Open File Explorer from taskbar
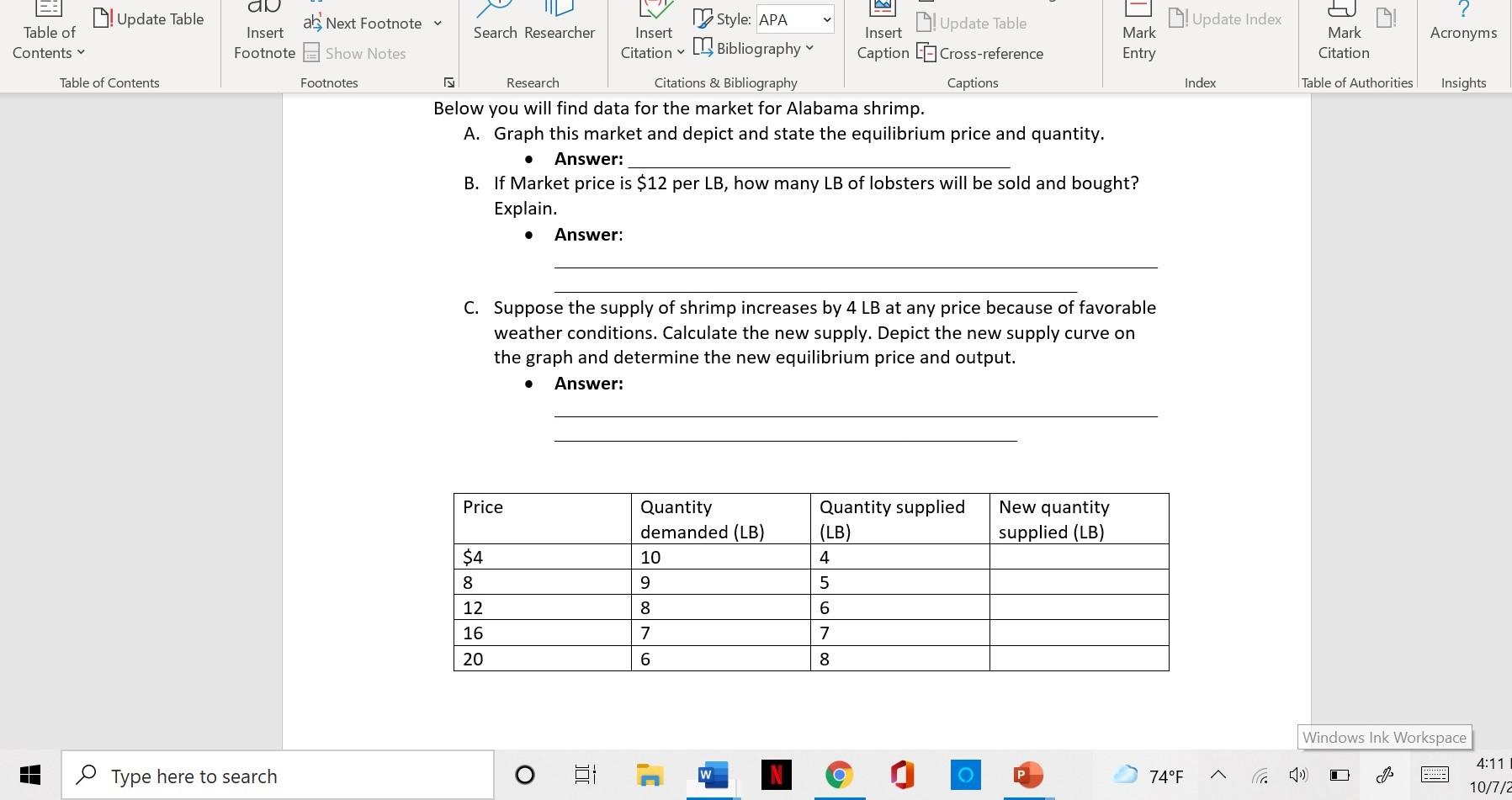 click(649, 775)
